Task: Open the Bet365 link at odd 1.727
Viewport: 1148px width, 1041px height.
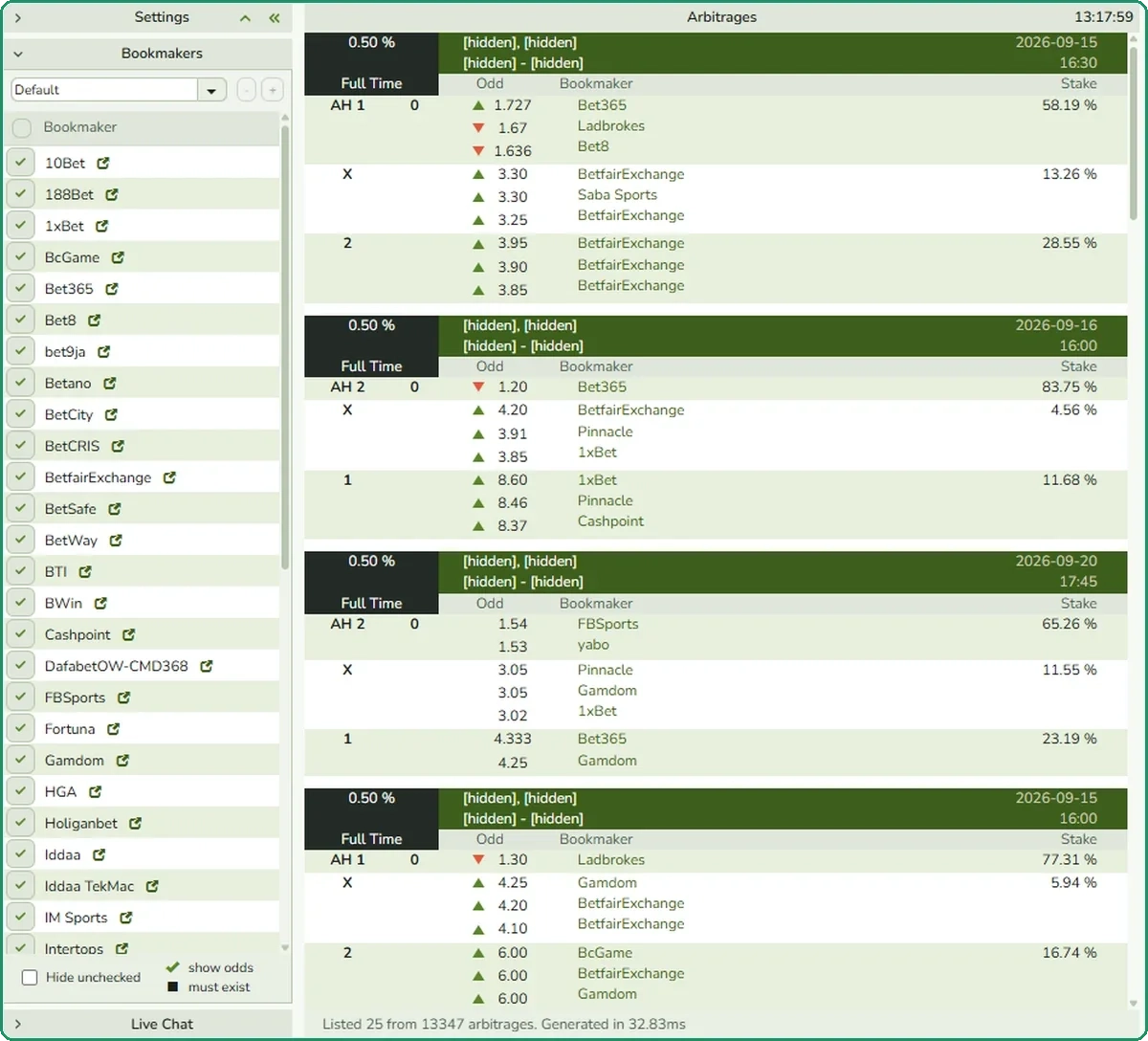Action: tap(602, 105)
